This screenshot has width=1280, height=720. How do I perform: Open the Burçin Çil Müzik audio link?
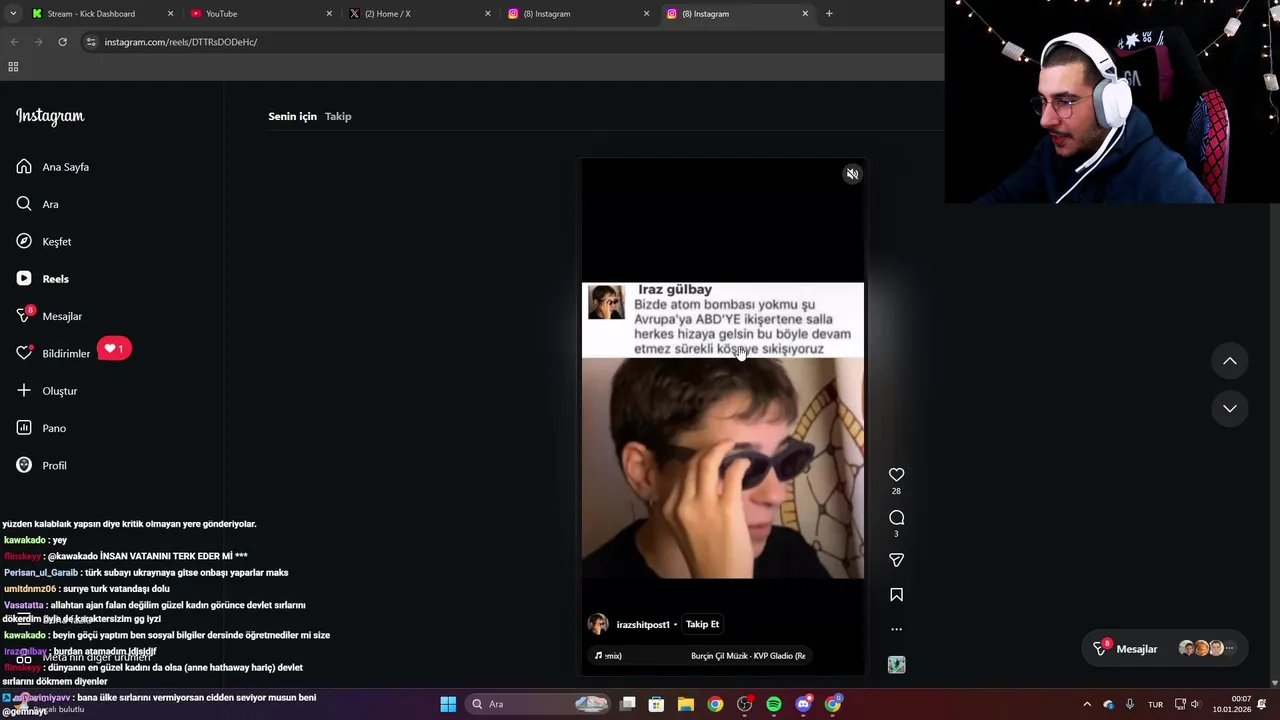coord(748,656)
